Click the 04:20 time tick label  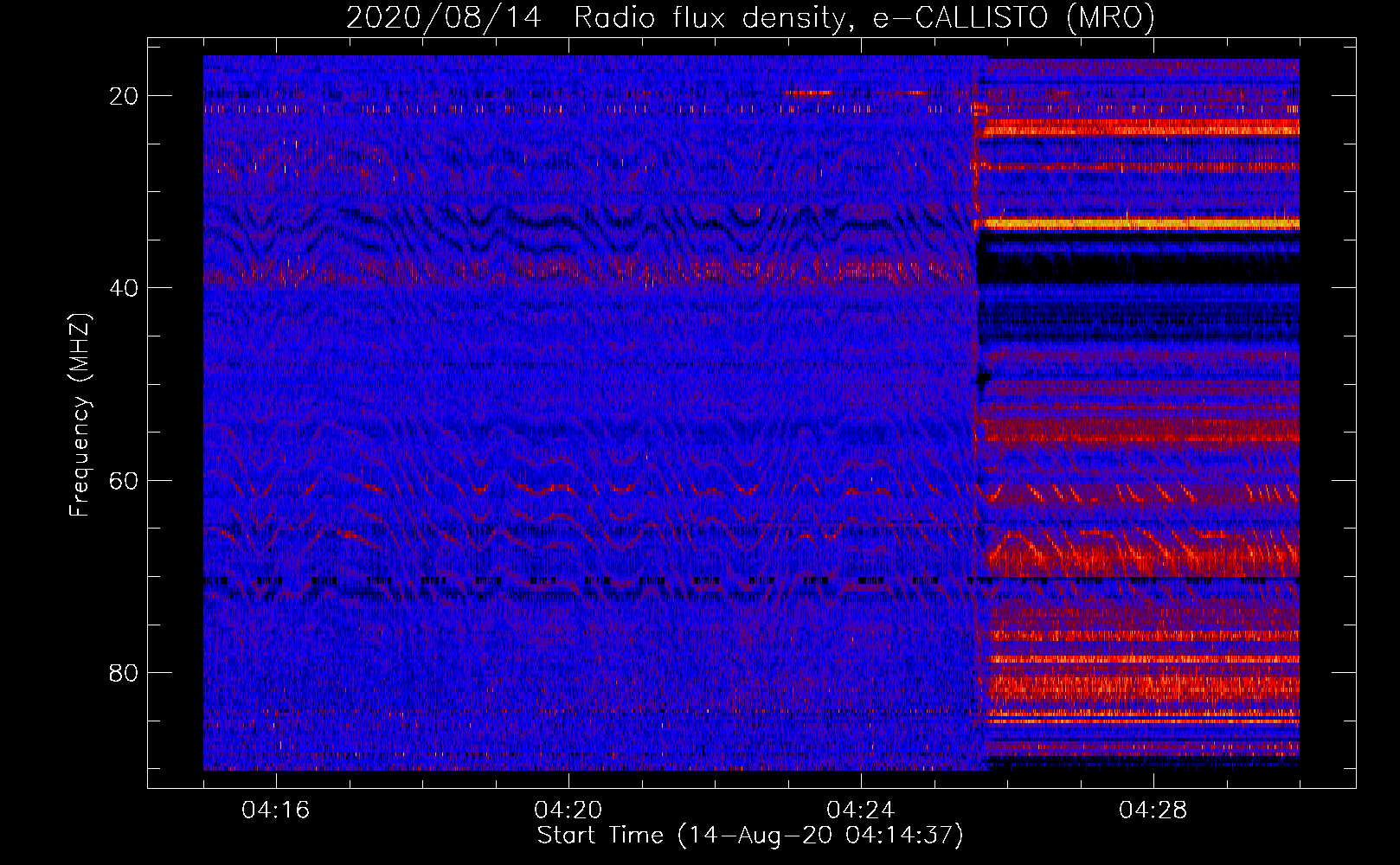point(568,811)
